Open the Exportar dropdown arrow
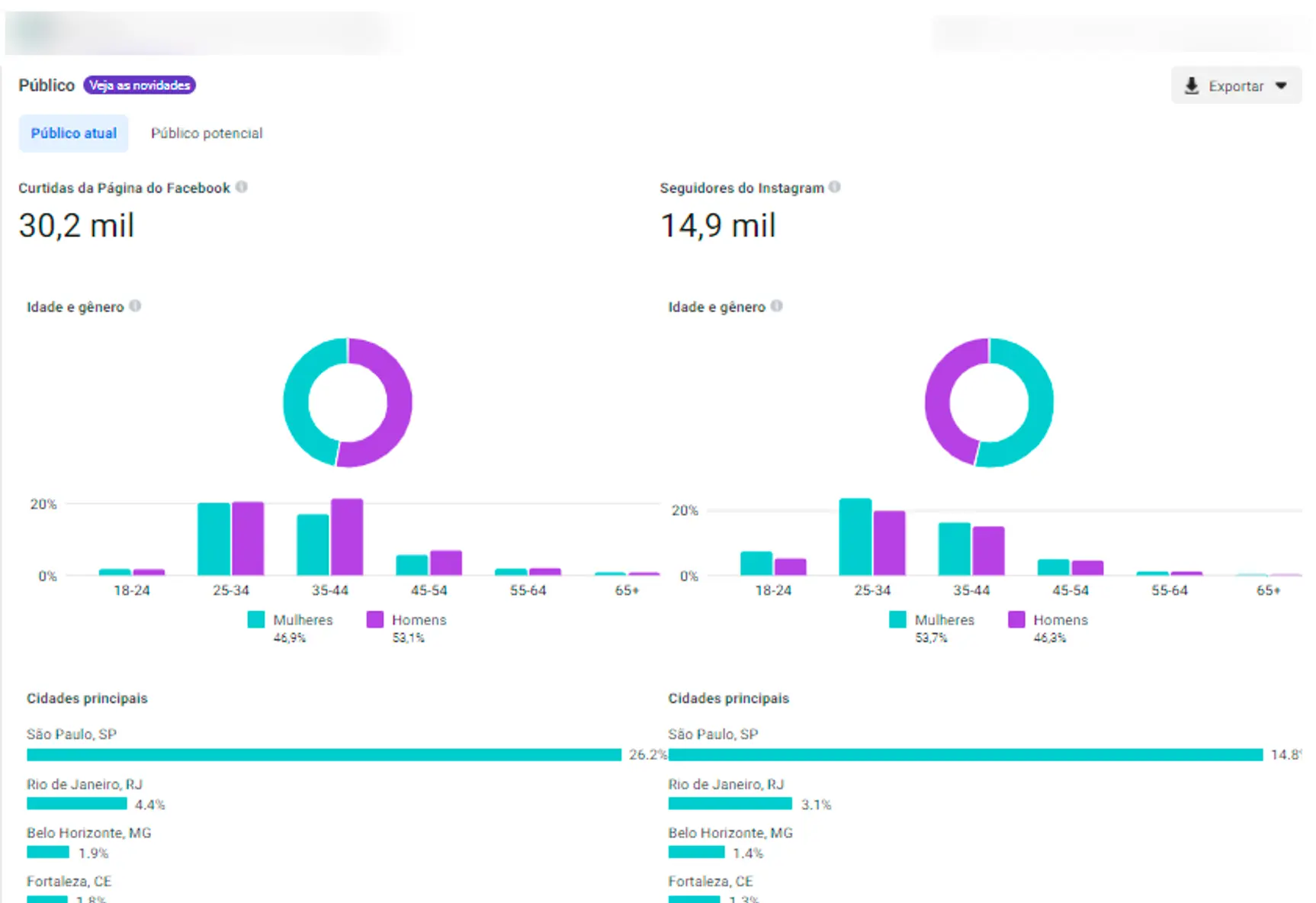 click(x=1281, y=85)
